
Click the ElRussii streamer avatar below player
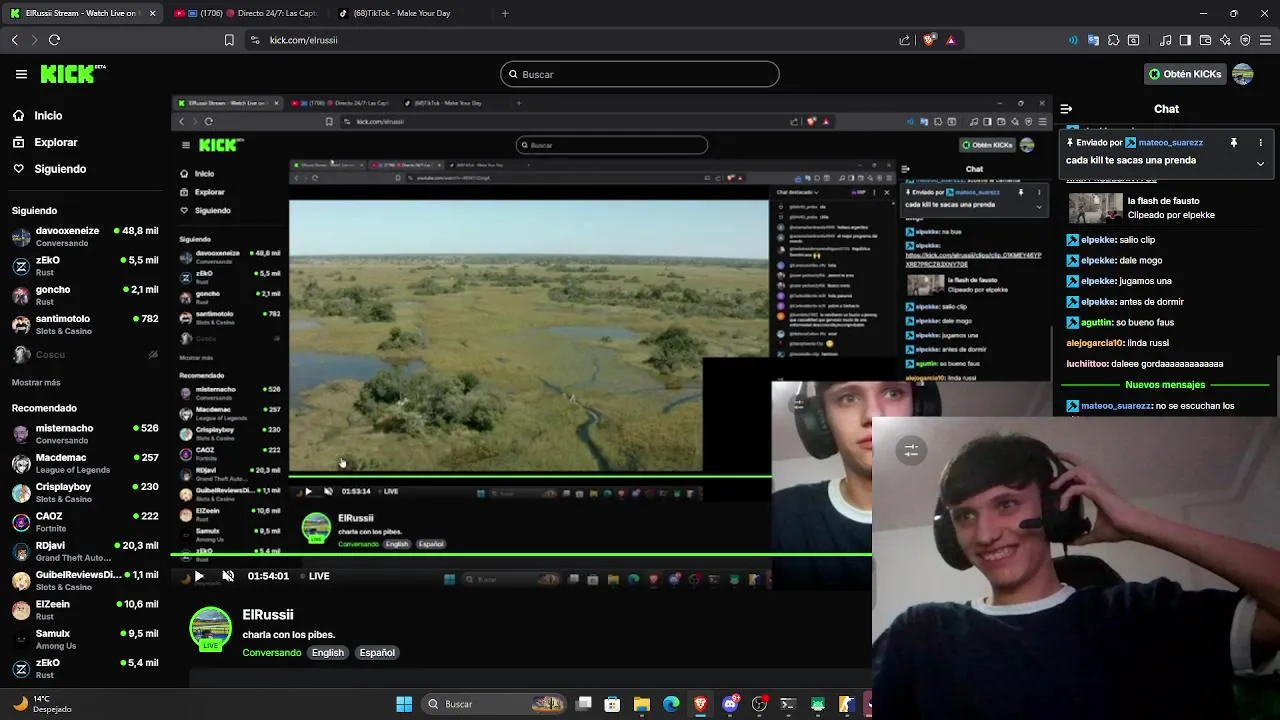210,629
